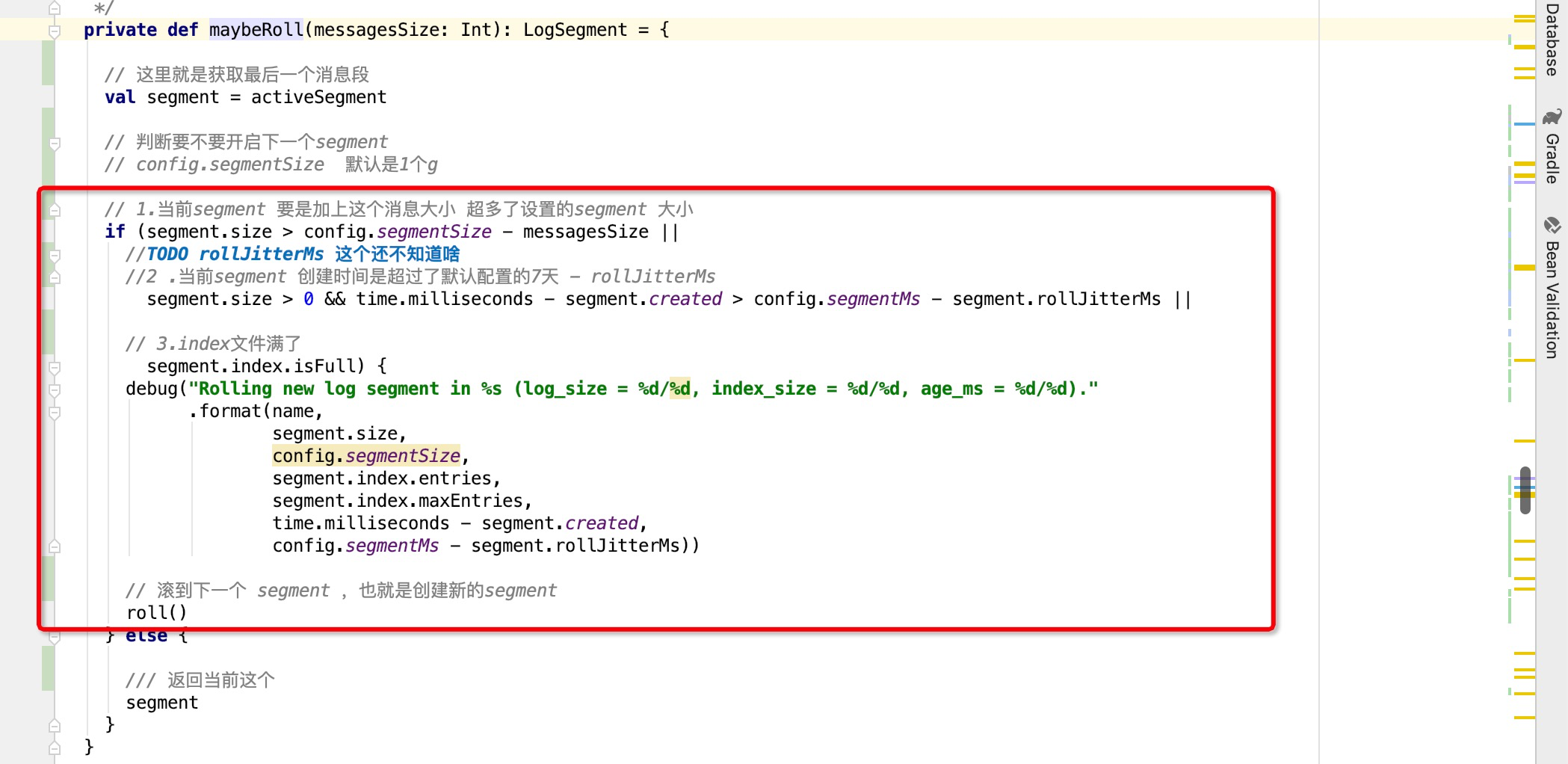Viewport: 1568px width, 764px height.
Task: Open the Database tool window tab
Action: pos(1552,39)
